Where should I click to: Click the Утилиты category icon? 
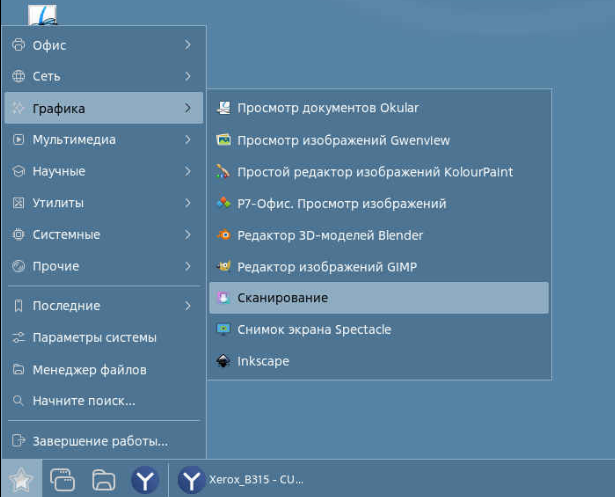coord(18,203)
